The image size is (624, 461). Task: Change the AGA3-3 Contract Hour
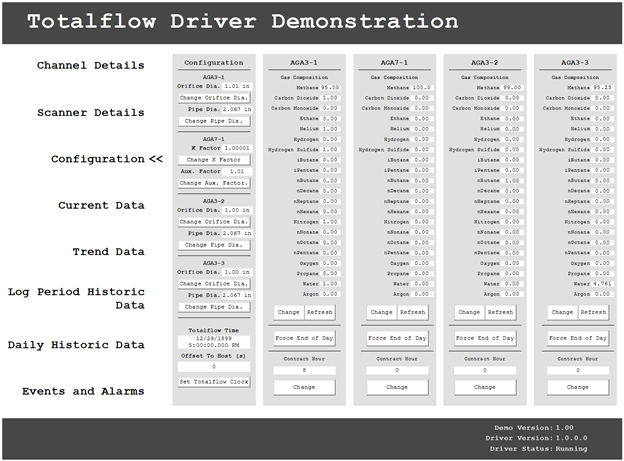(x=578, y=387)
